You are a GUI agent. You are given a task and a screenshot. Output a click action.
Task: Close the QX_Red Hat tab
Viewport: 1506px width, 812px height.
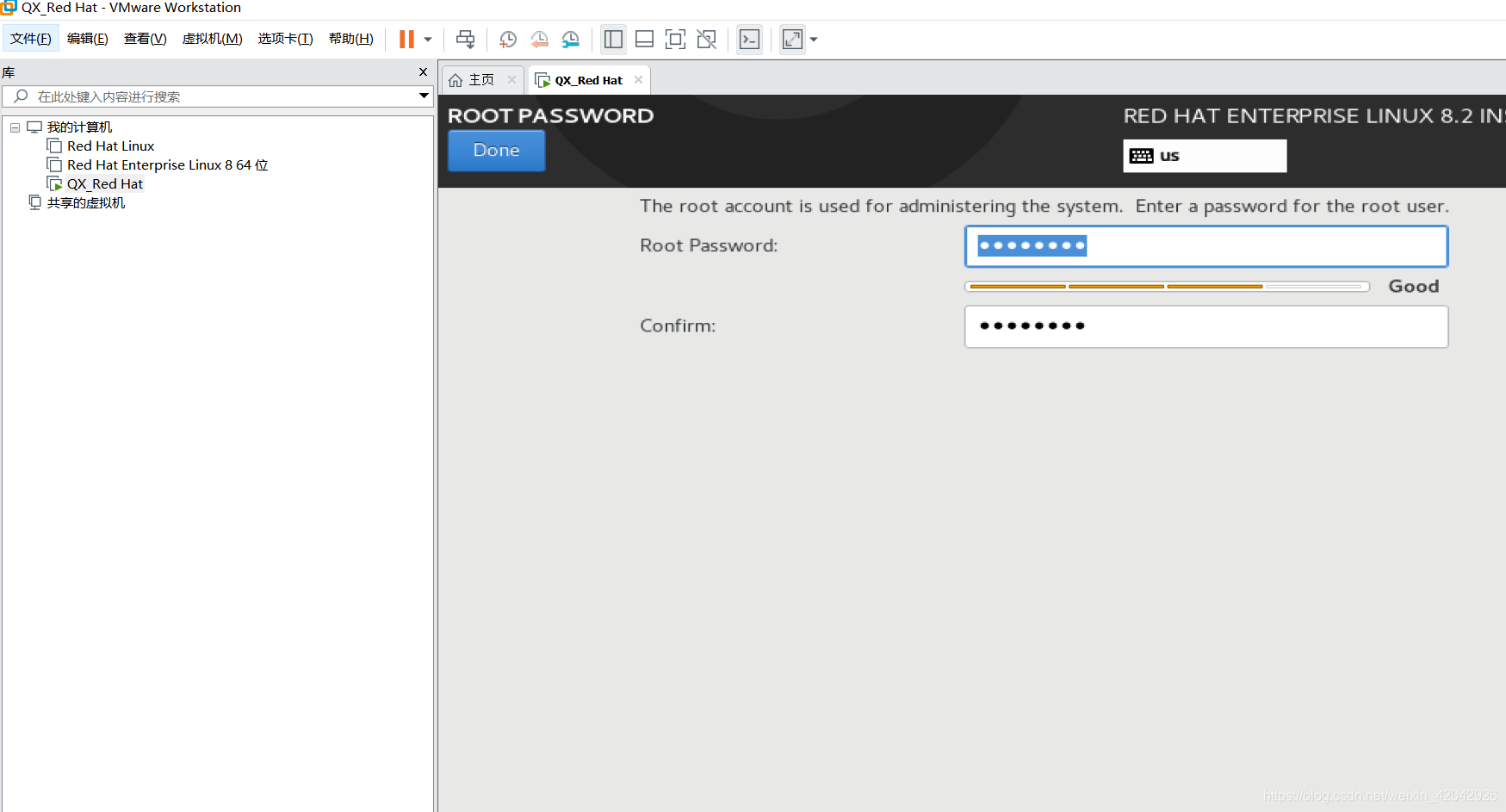638,79
